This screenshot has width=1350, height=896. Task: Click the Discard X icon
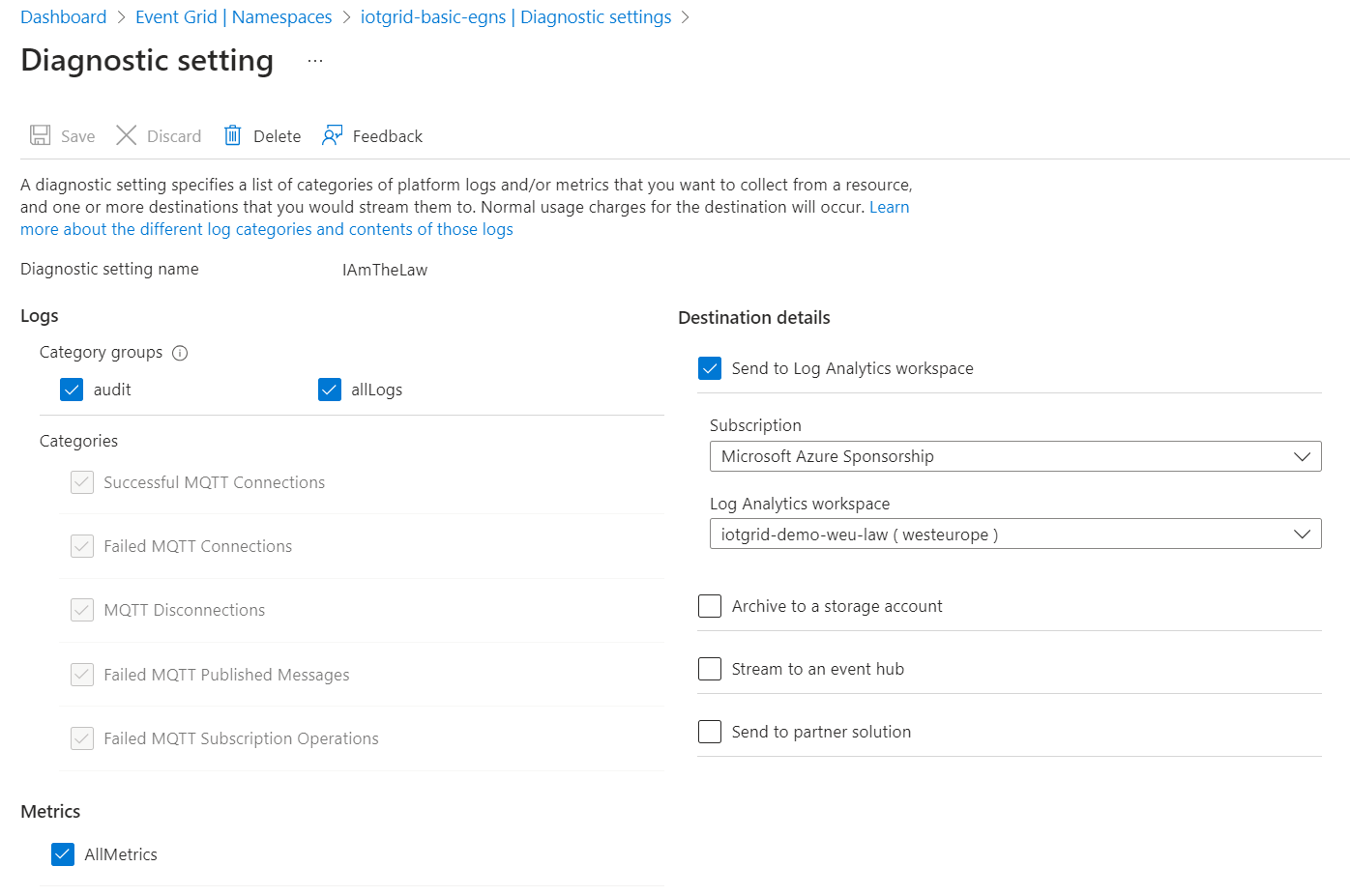tap(127, 135)
